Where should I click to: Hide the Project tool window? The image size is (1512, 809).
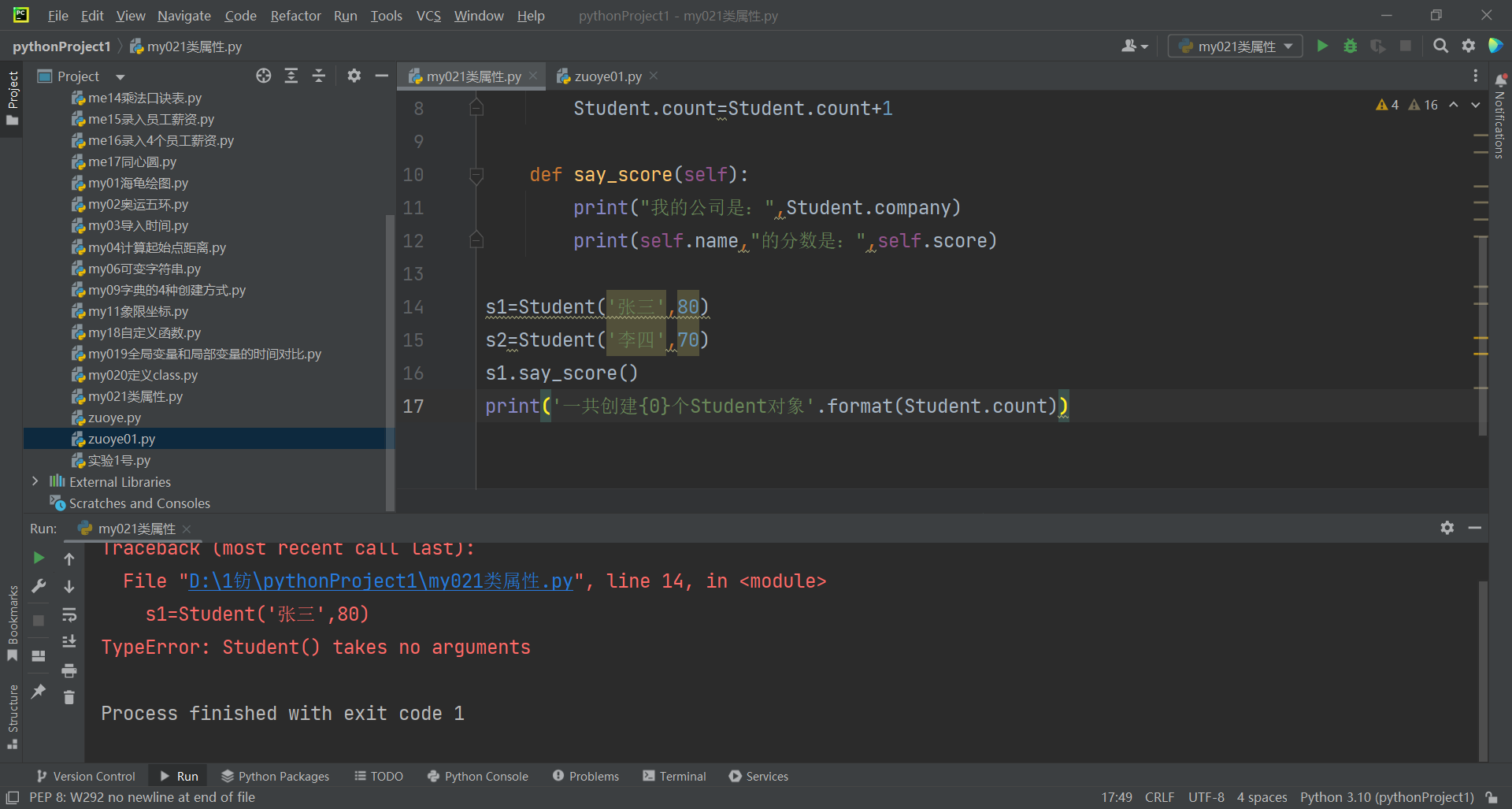tap(382, 76)
